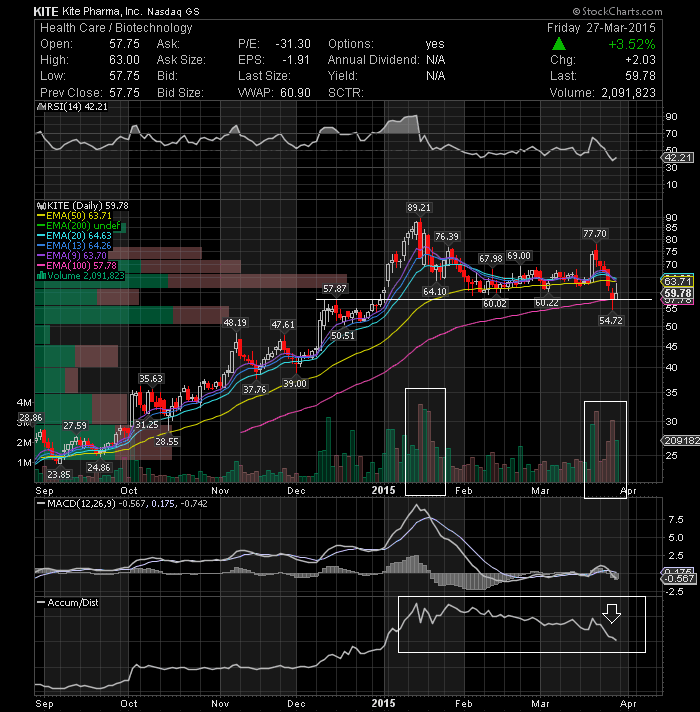Click the RSI(14) 42.21 indicator label

[x=76, y=107]
